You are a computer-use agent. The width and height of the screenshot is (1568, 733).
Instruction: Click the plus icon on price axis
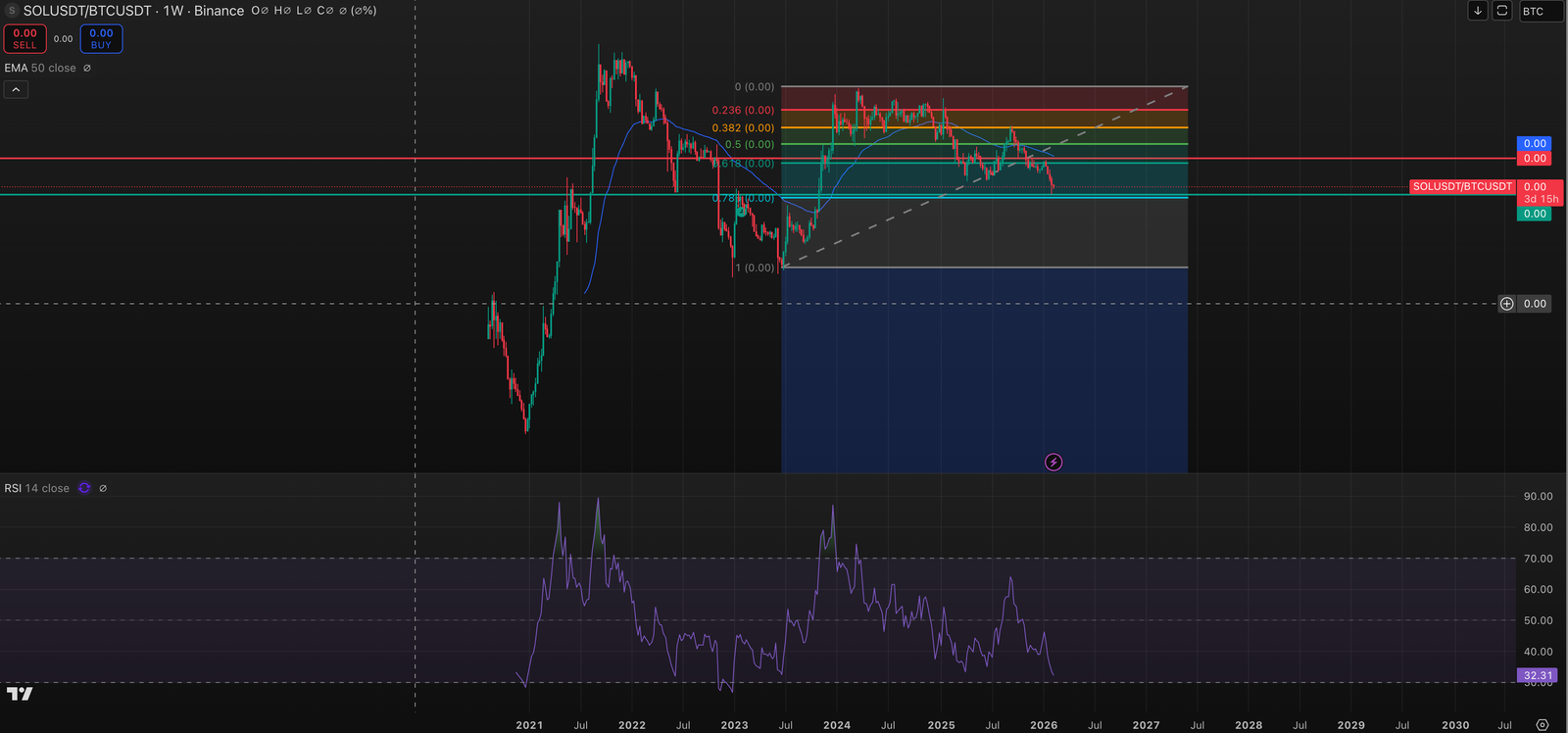1506,304
